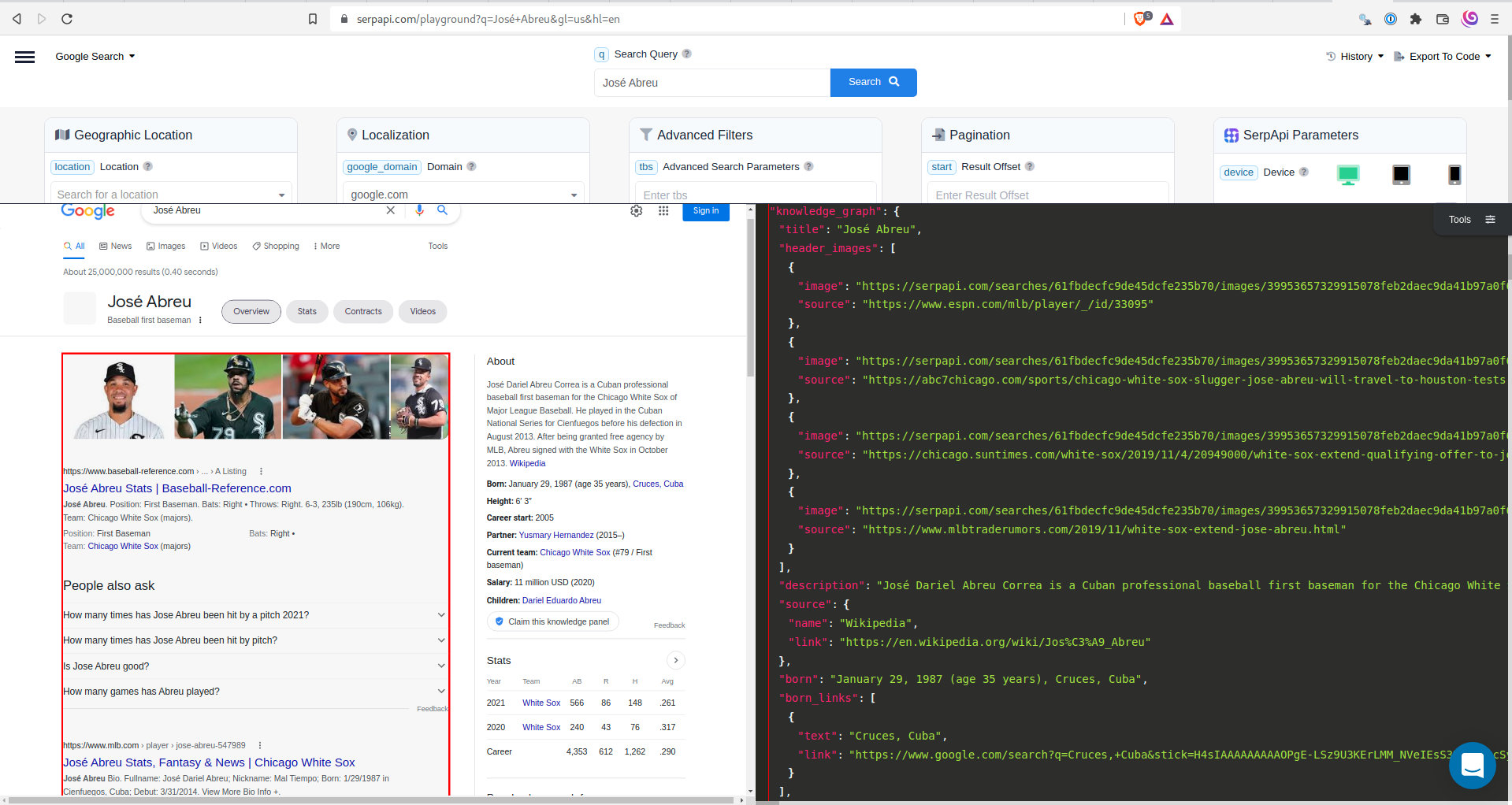The height and width of the screenshot is (805, 1512).
Task: Open the Baseball-Reference.com José Abreu Stats link
Action: 177,488
